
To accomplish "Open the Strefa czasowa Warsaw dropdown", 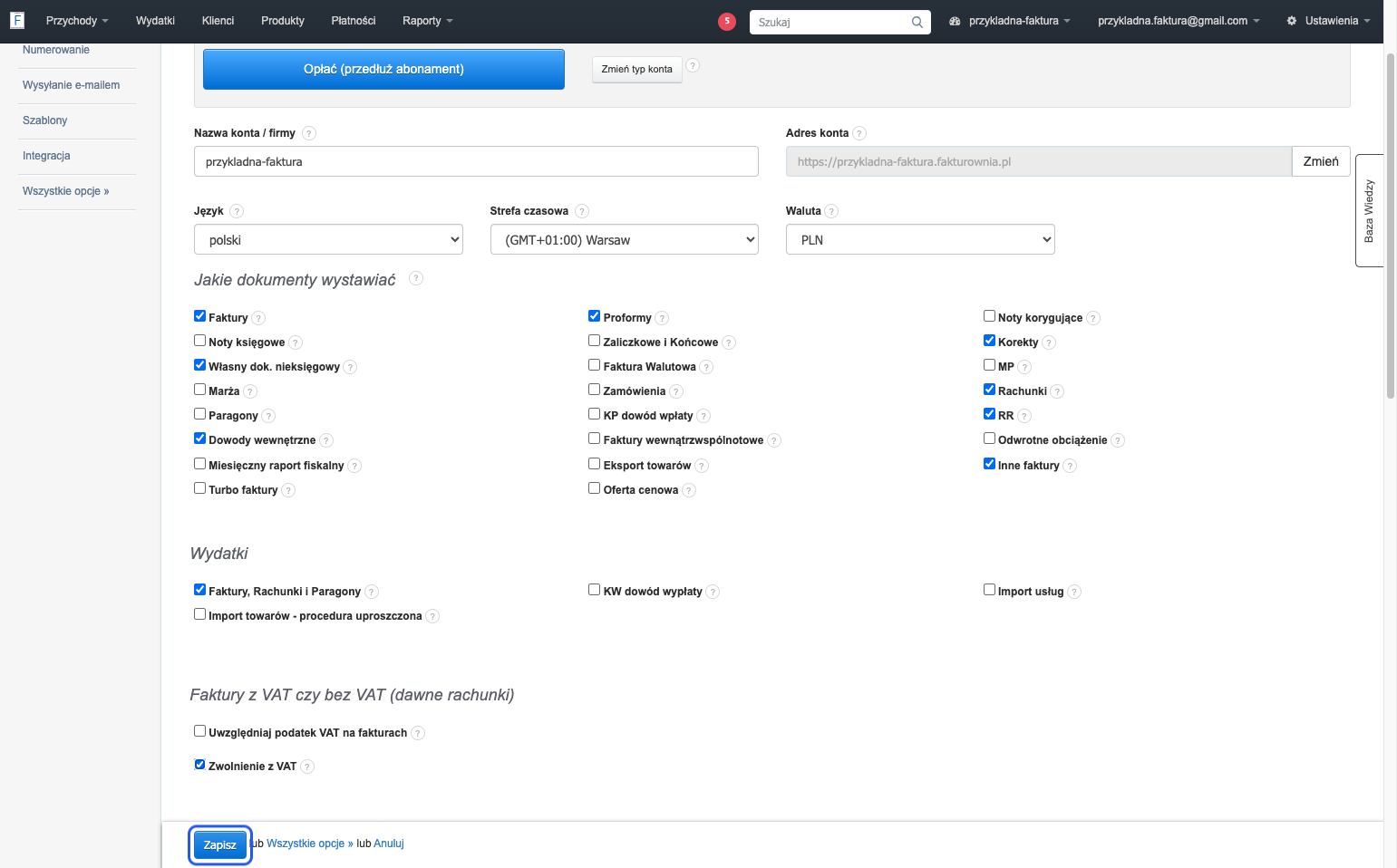I will (625, 240).
